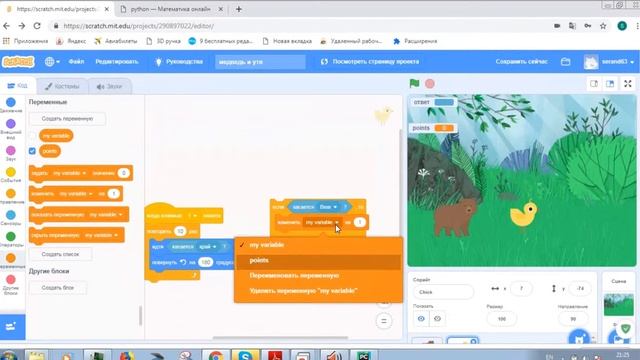Click Сохранить сейчас link
Image resolution: width=640 pixels, height=360 pixels.
pyautogui.click(x=521, y=62)
